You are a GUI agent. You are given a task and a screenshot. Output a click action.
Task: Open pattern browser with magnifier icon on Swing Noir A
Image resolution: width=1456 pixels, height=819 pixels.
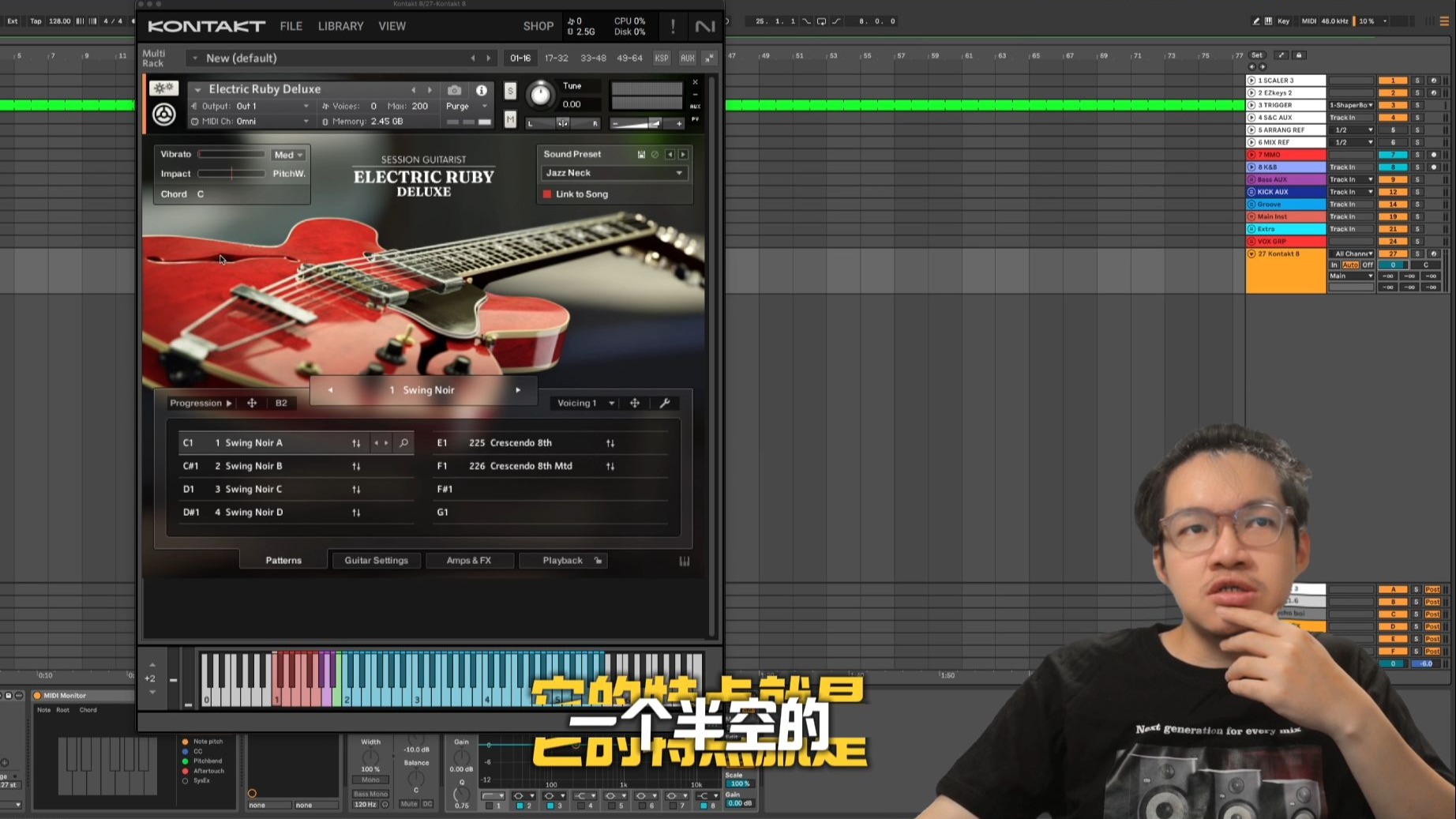pyautogui.click(x=403, y=443)
